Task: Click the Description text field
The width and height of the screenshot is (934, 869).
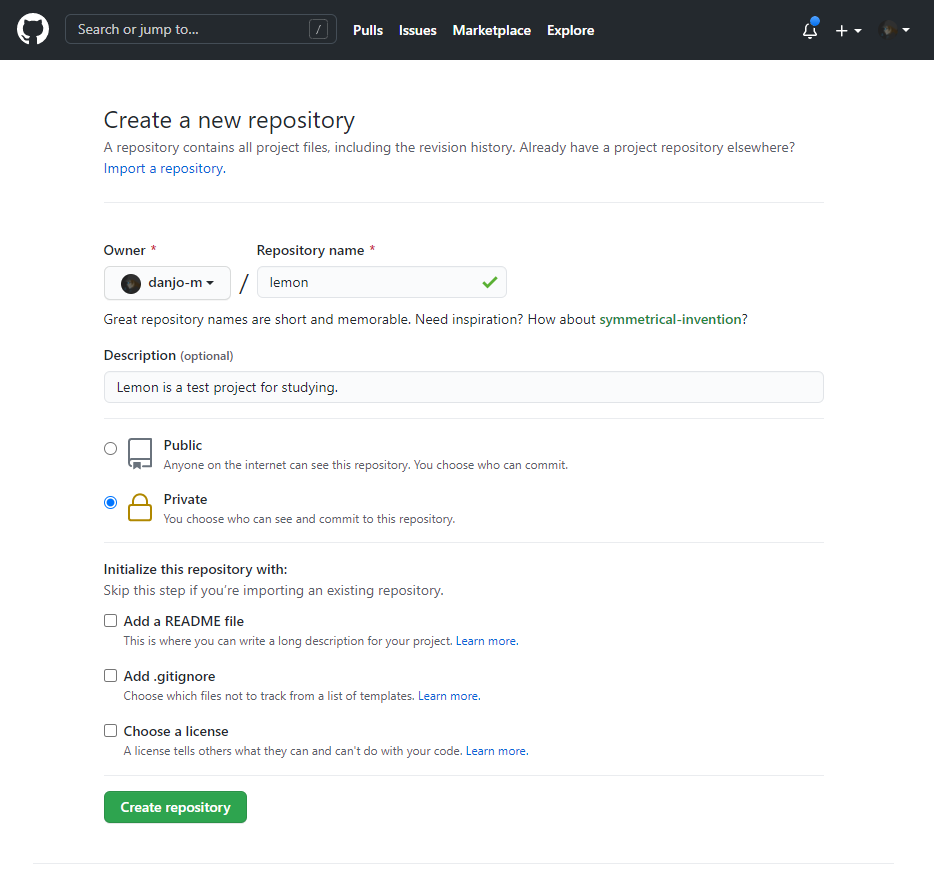Action: tap(463, 387)
